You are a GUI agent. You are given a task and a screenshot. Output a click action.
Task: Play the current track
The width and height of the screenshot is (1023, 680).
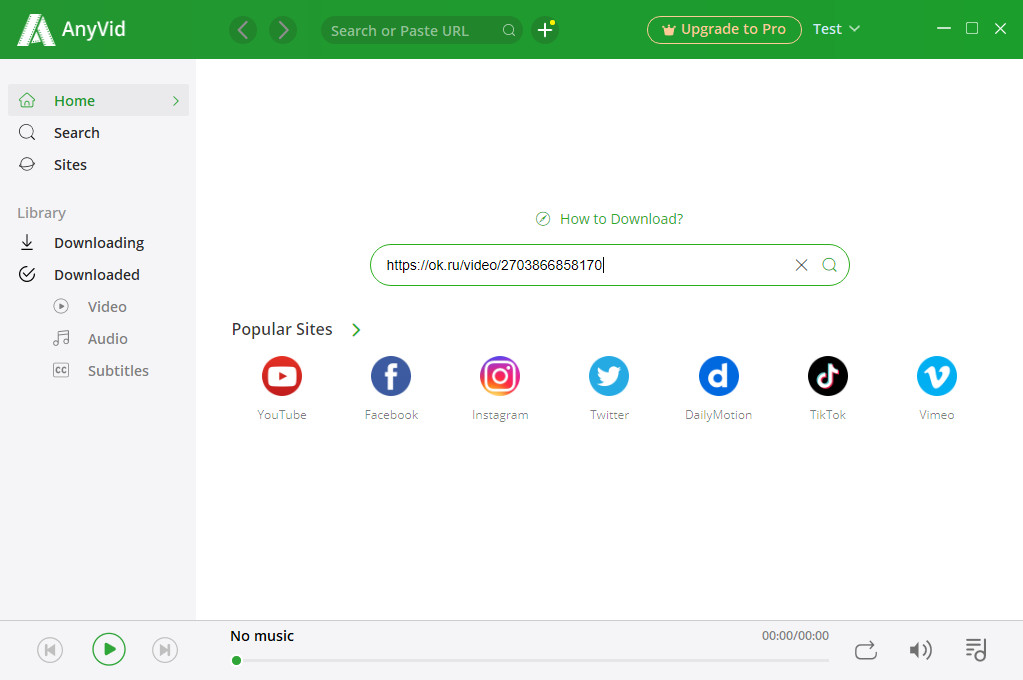click(109, 649)
